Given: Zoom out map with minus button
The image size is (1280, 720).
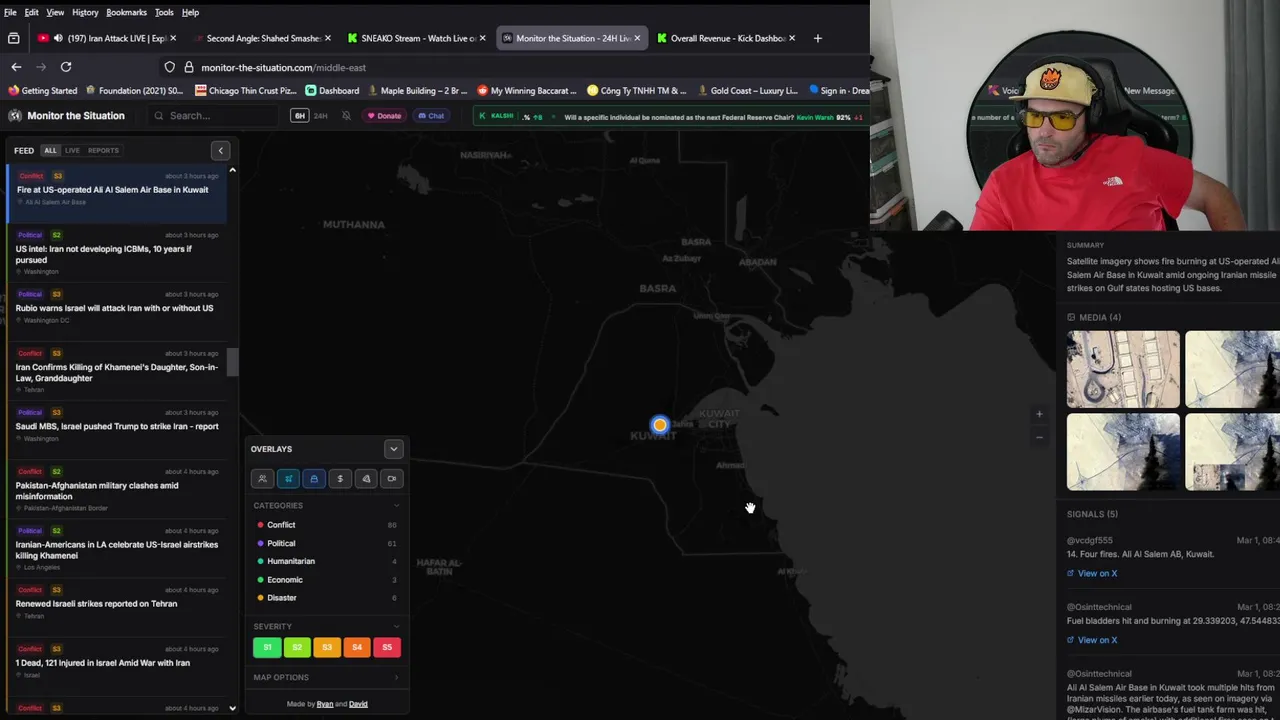Looking at the screenshot, I should coord(1039,437).
